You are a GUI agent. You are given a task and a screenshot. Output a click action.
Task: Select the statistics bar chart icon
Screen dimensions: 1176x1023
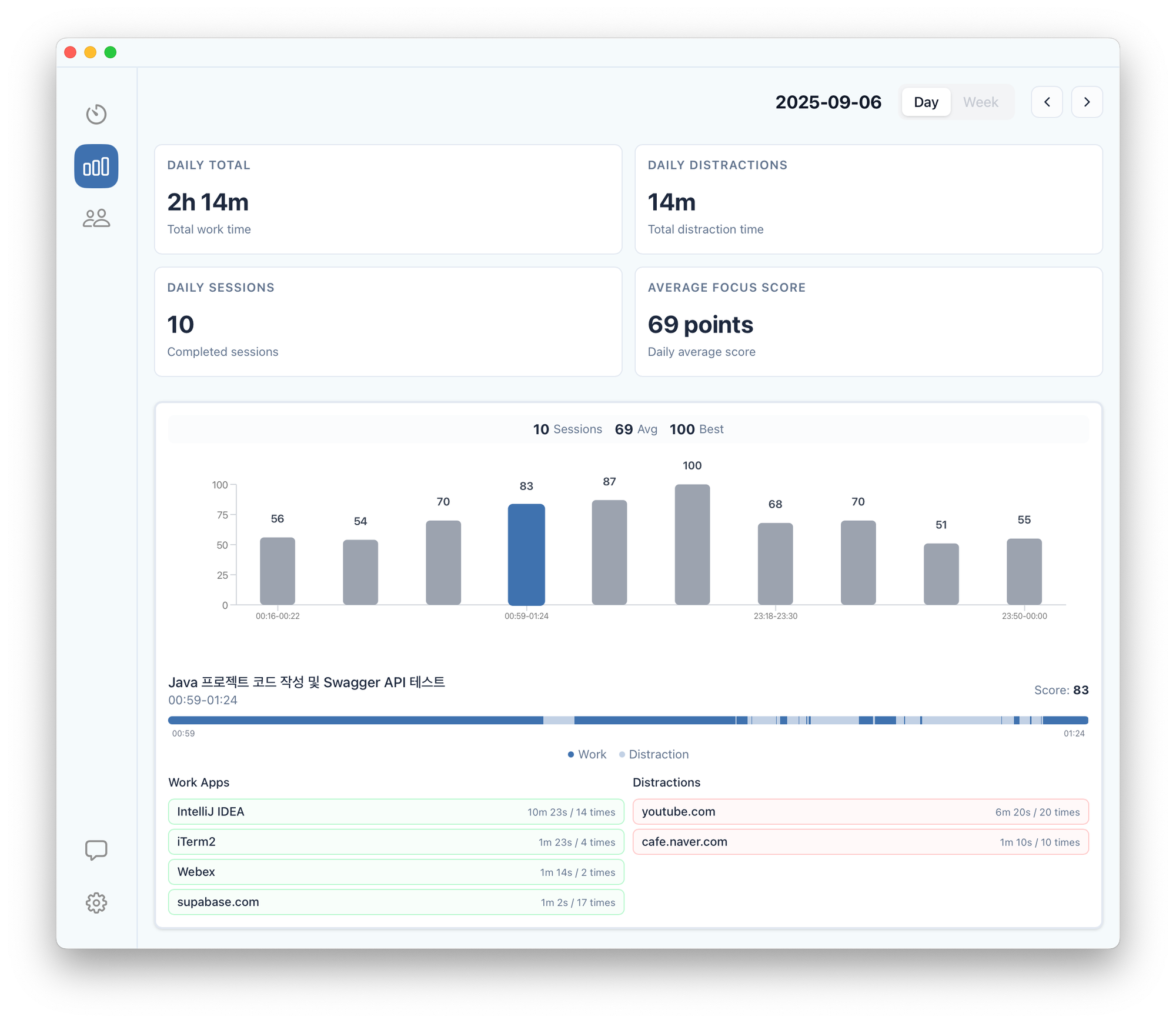[x=96, y=166]
